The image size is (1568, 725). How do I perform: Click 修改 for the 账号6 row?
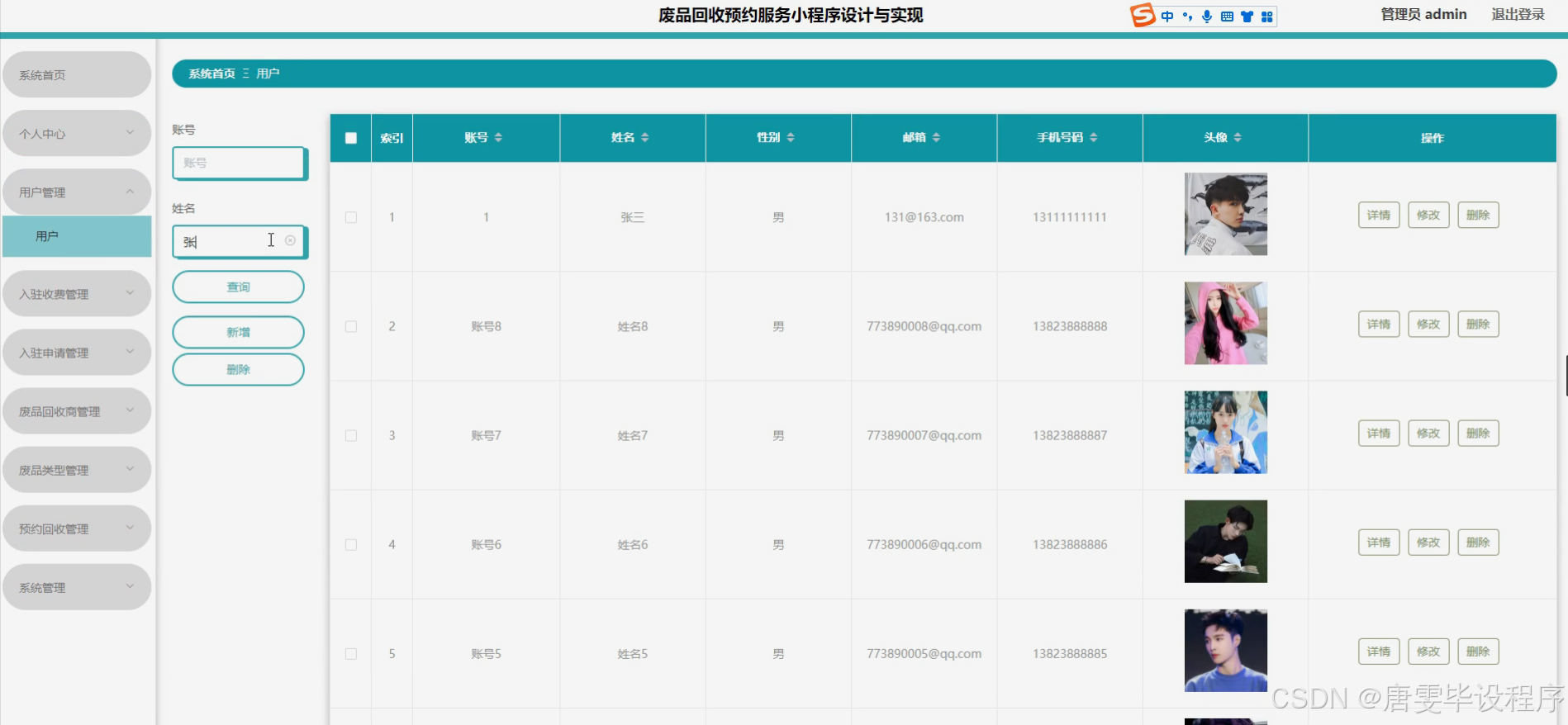[x=1428, y=542]
